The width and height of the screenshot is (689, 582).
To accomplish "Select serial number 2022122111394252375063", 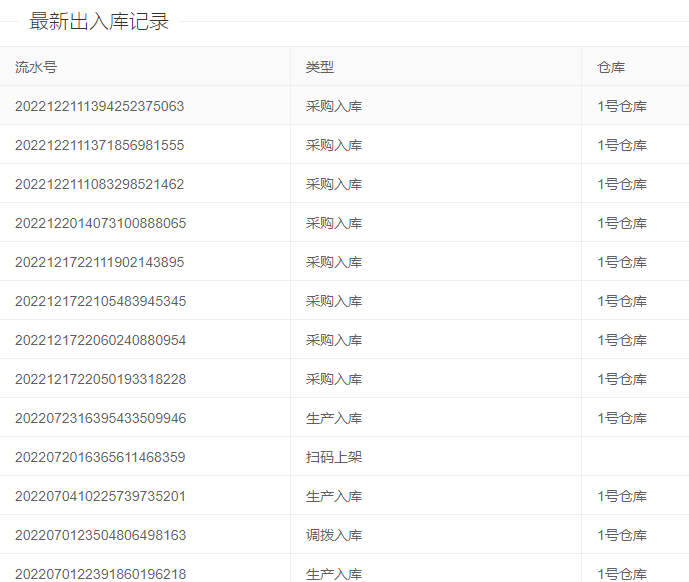I will pyautogui.click(x=99, y=106).
